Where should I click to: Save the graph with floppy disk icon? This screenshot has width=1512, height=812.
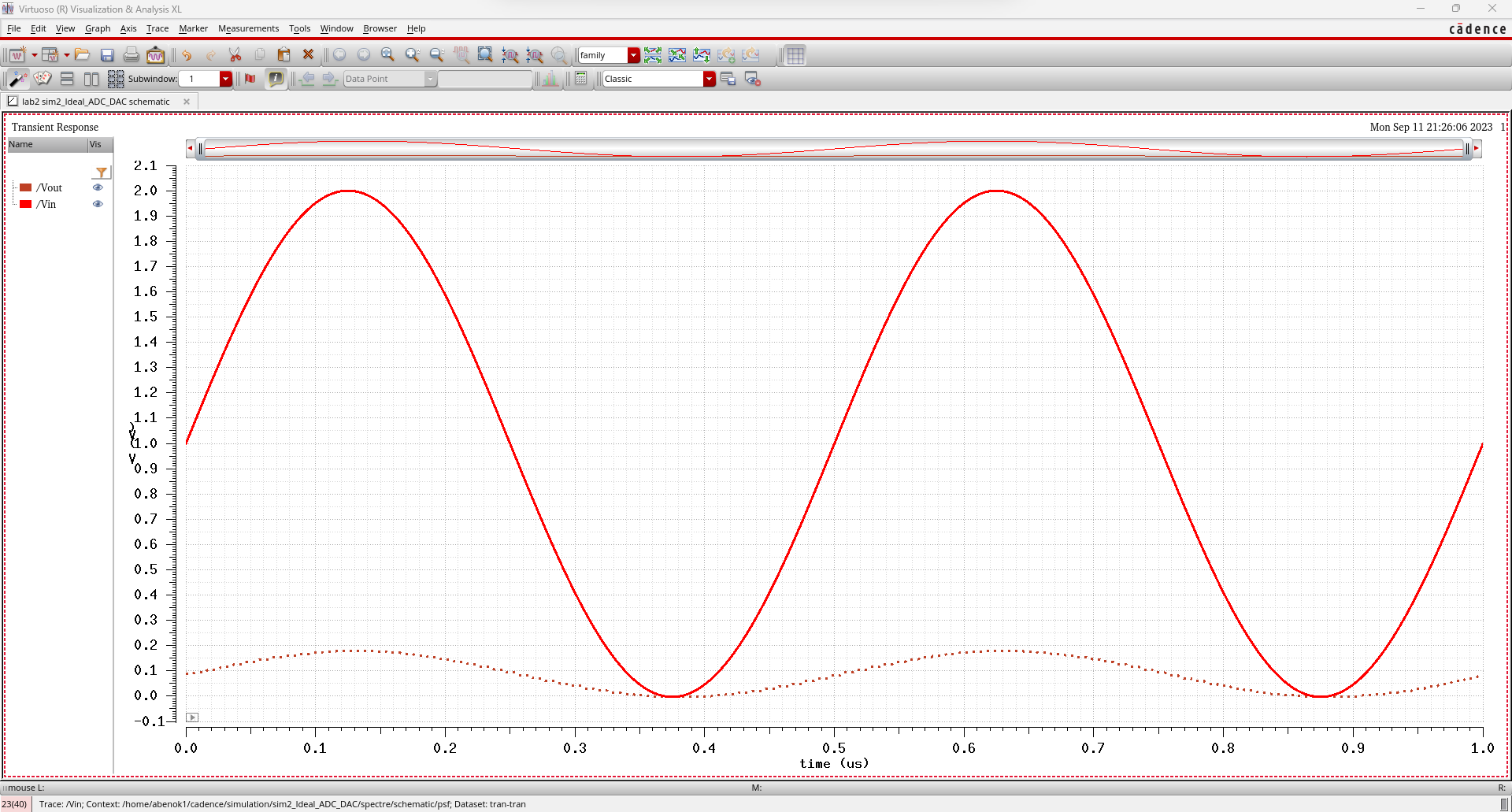tap(107, 55)
